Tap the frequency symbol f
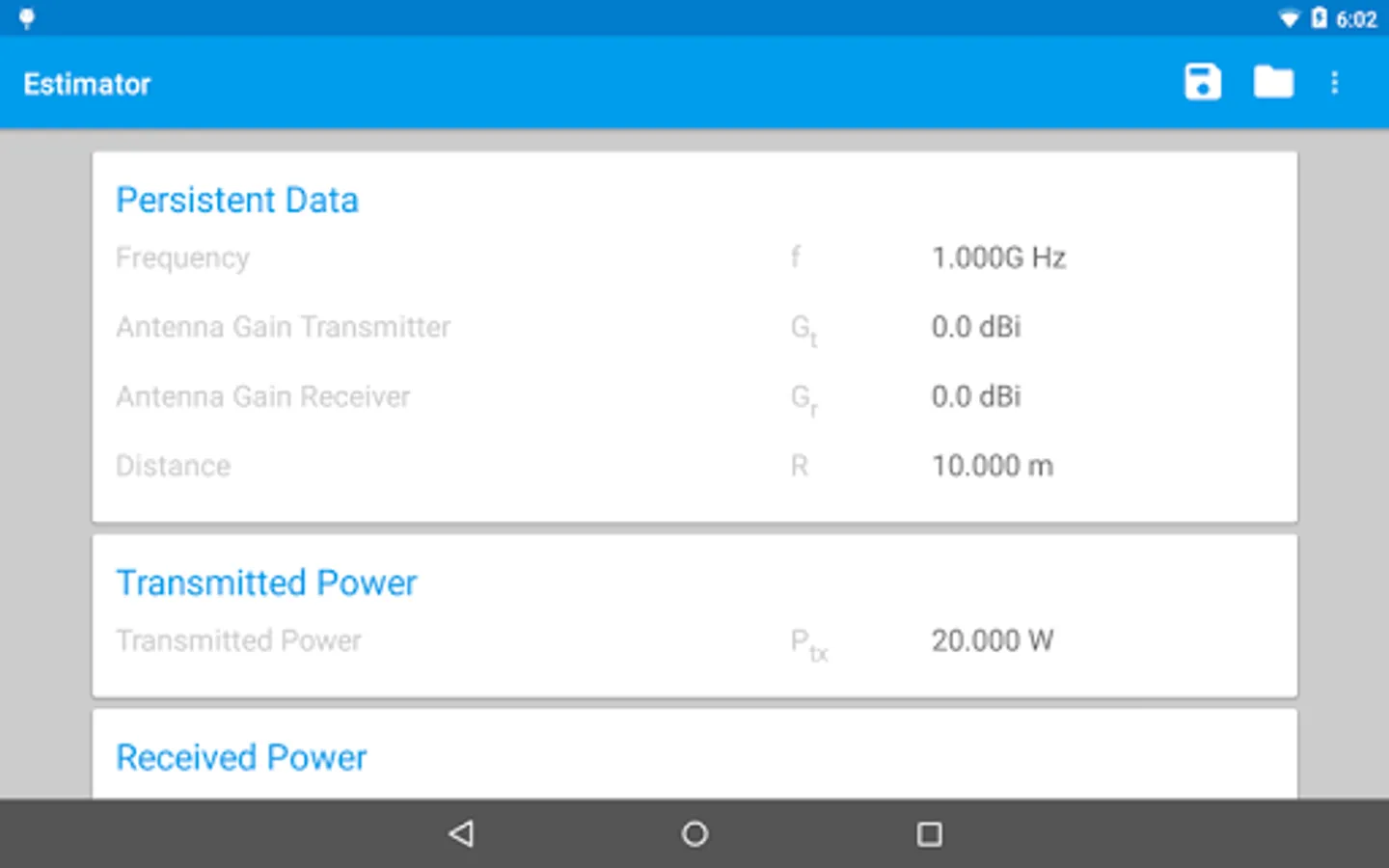 (796, 257)
